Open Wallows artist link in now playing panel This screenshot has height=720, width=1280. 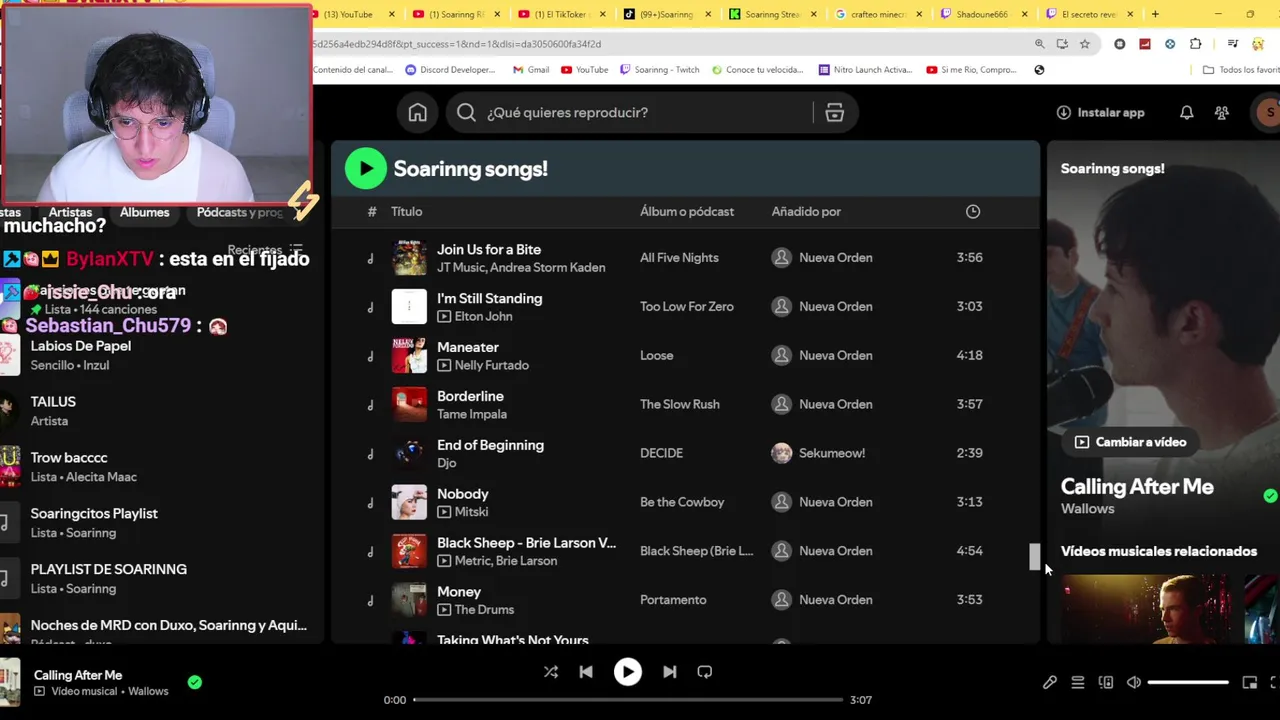pos(1087,509)
